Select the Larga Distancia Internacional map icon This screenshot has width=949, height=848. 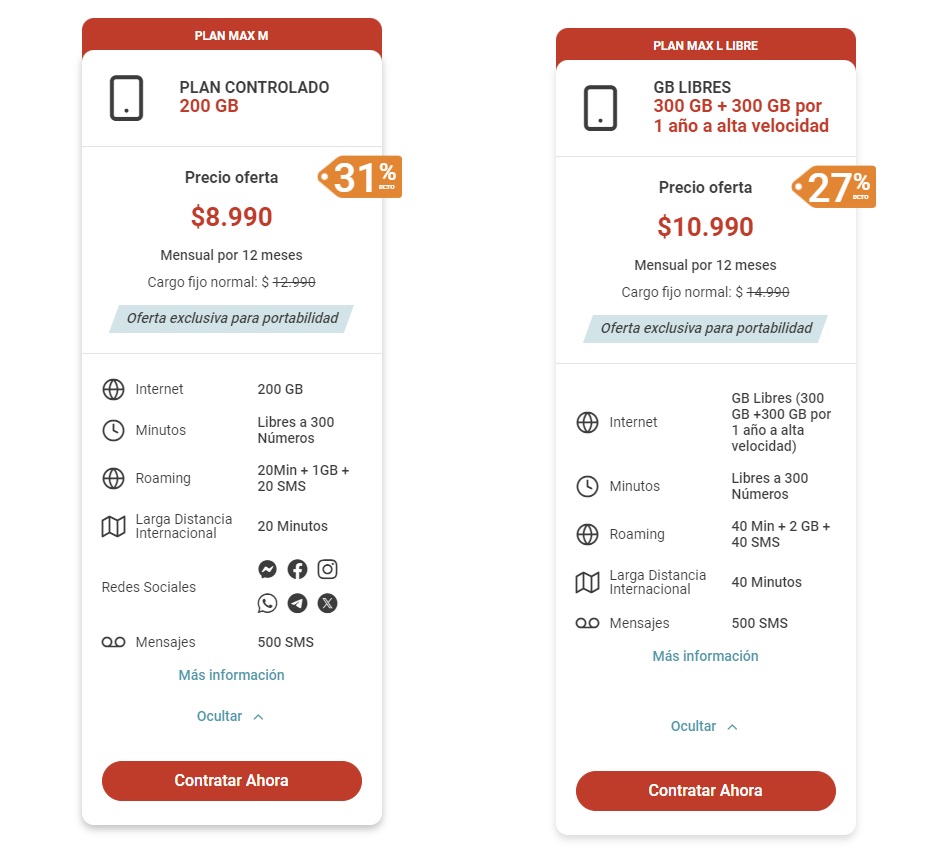(113, 526)
